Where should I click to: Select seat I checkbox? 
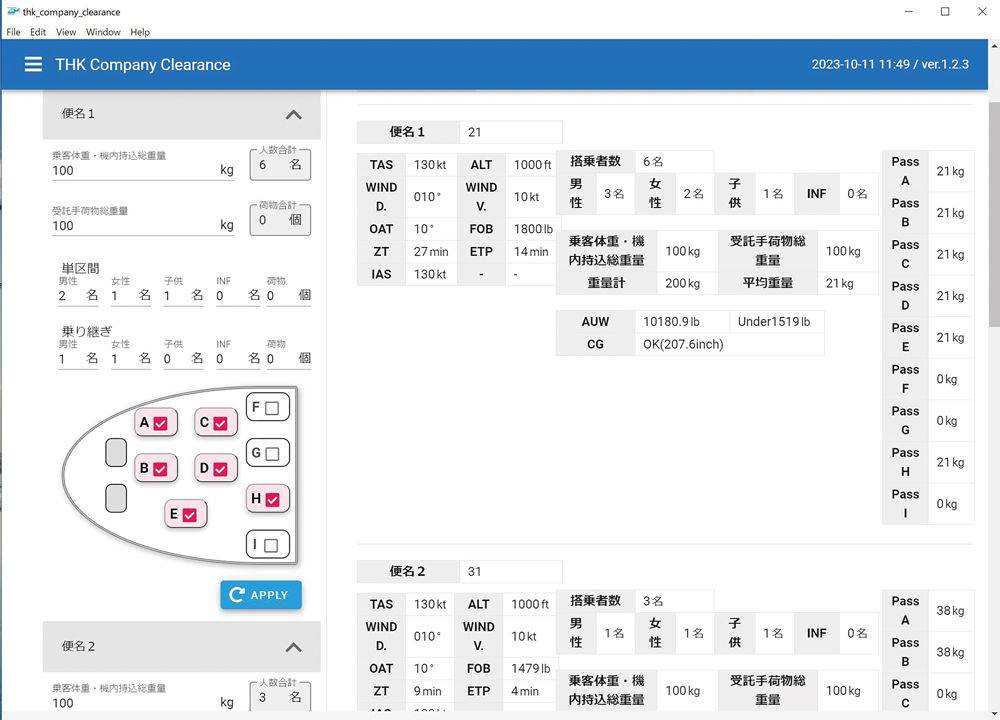coord(271,545)
